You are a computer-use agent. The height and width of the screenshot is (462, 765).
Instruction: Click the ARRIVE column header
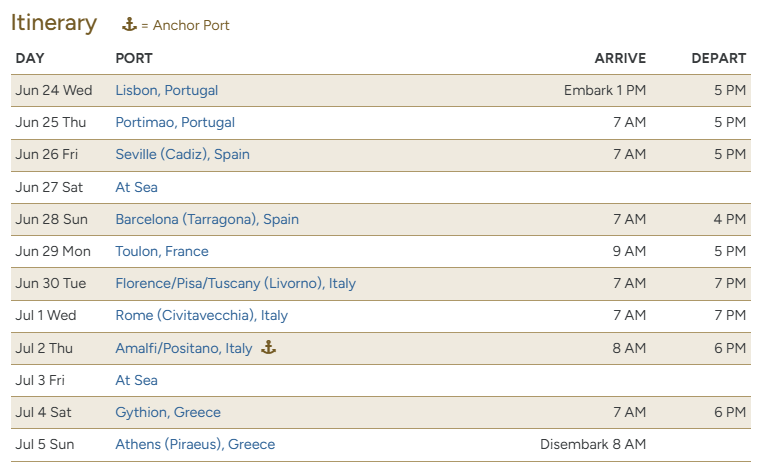click(620, 59)
